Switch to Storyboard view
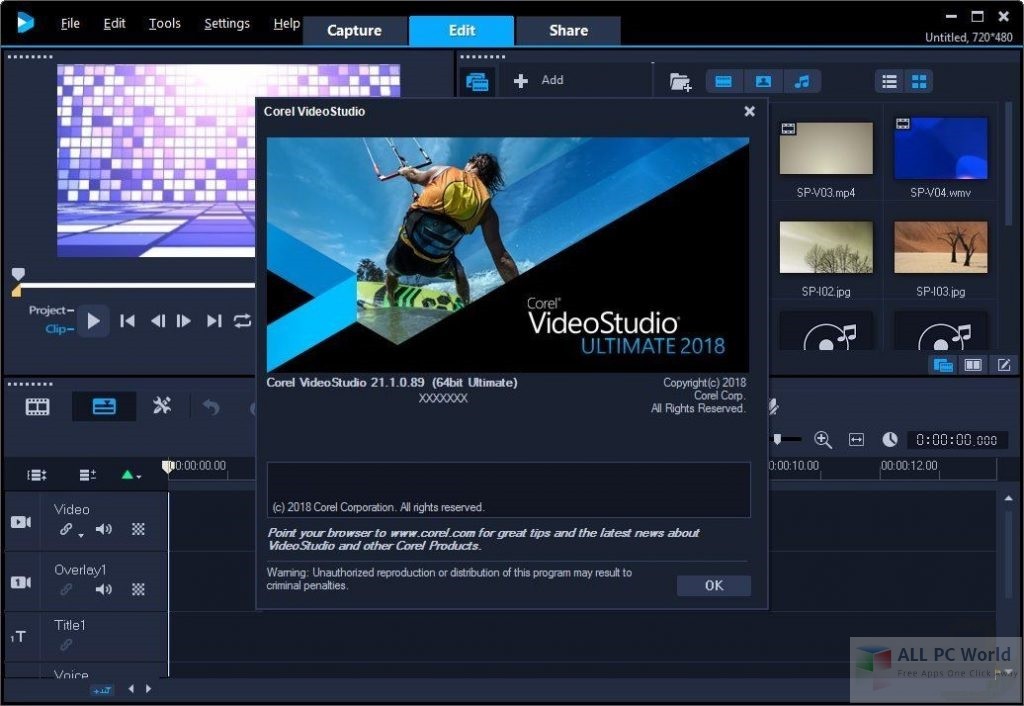Image resolution: width=1024 pixels, height=706 pixels. 37,407
